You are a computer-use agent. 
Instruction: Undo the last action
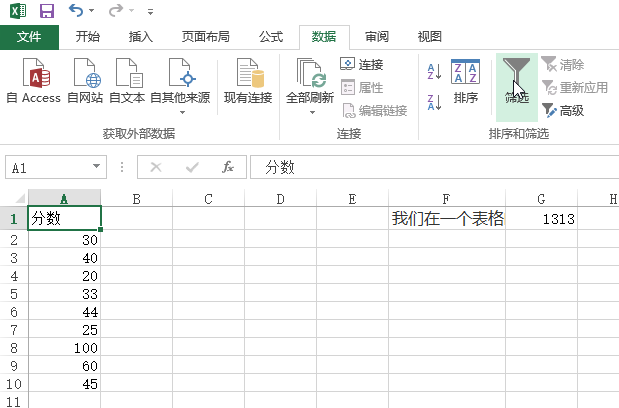point(75,10)
